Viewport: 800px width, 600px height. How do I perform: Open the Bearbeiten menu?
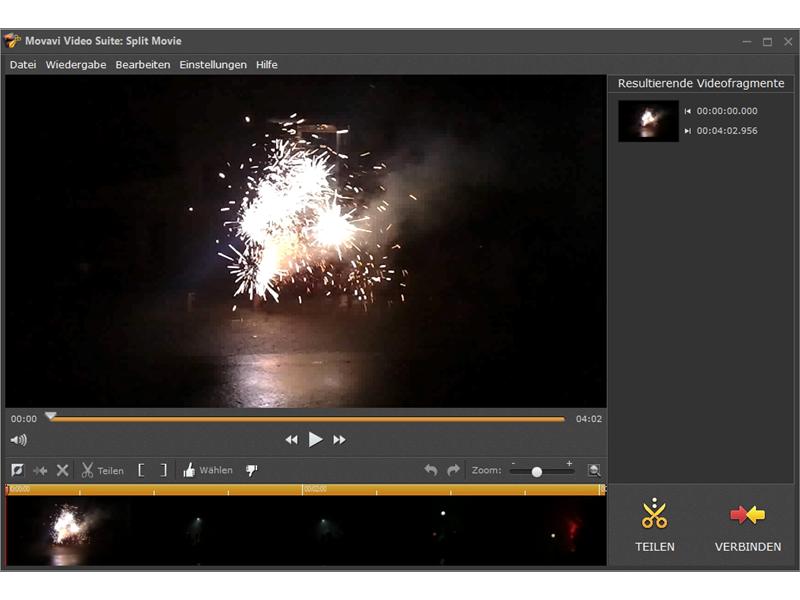coord(143,65)
